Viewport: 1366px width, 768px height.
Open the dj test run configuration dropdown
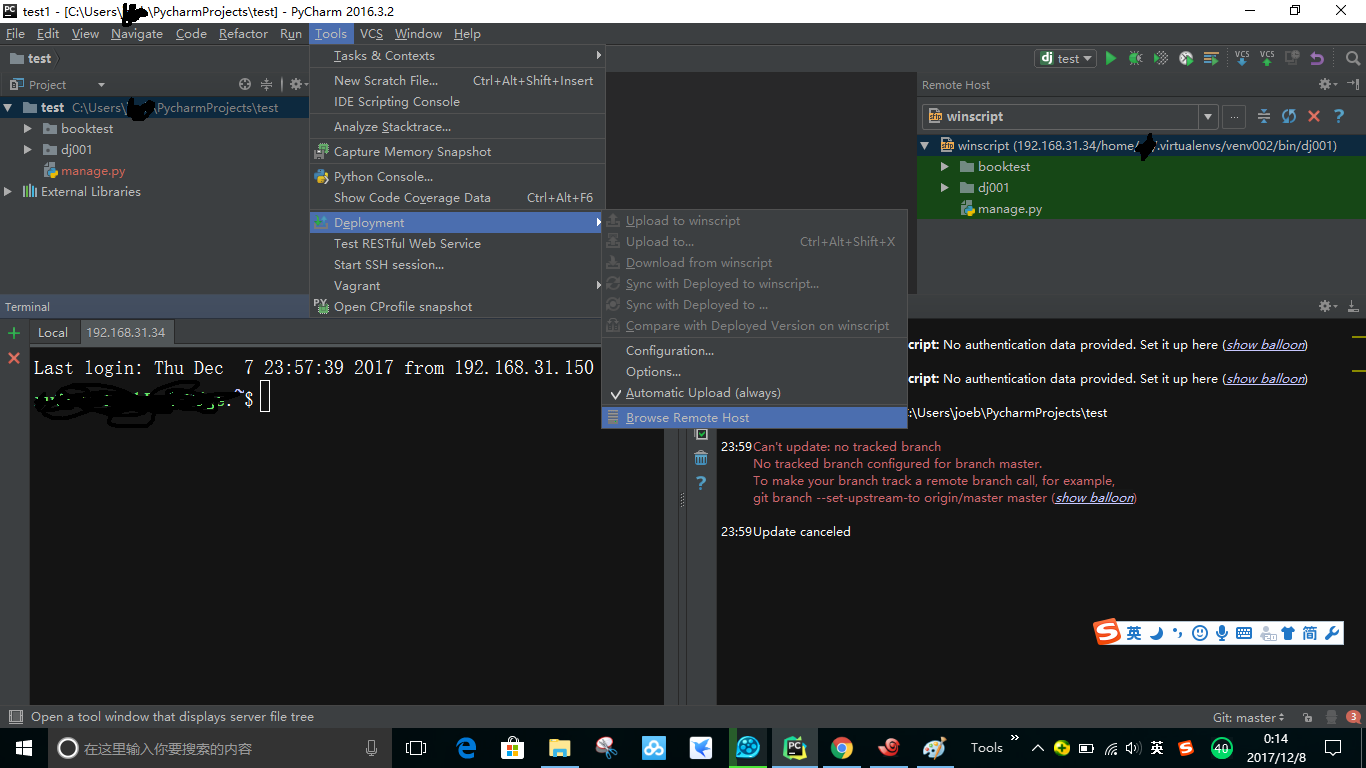tap(1066, 59)
